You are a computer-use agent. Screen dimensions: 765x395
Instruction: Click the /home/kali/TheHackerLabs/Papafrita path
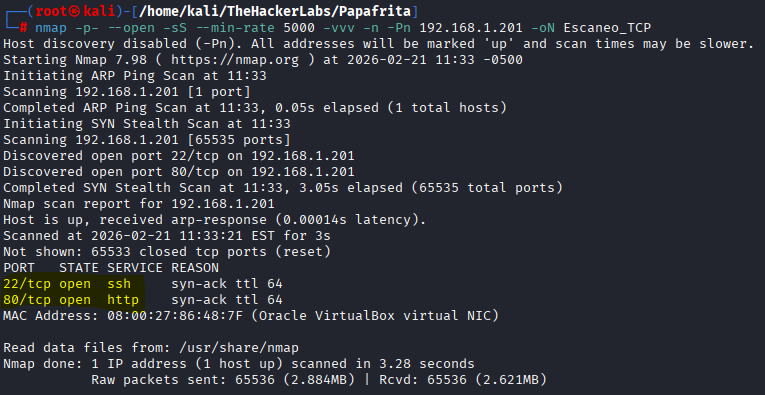coord(275,11)
